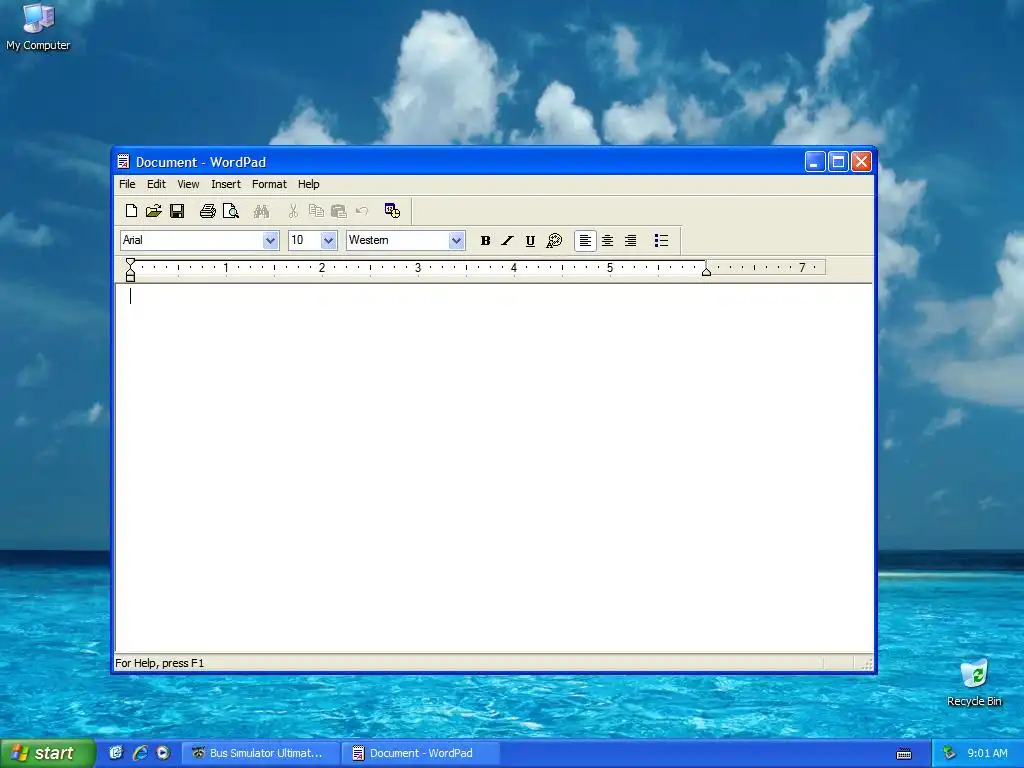
Task: Click the WordPad title bar document icon
Action: (123, 161)
